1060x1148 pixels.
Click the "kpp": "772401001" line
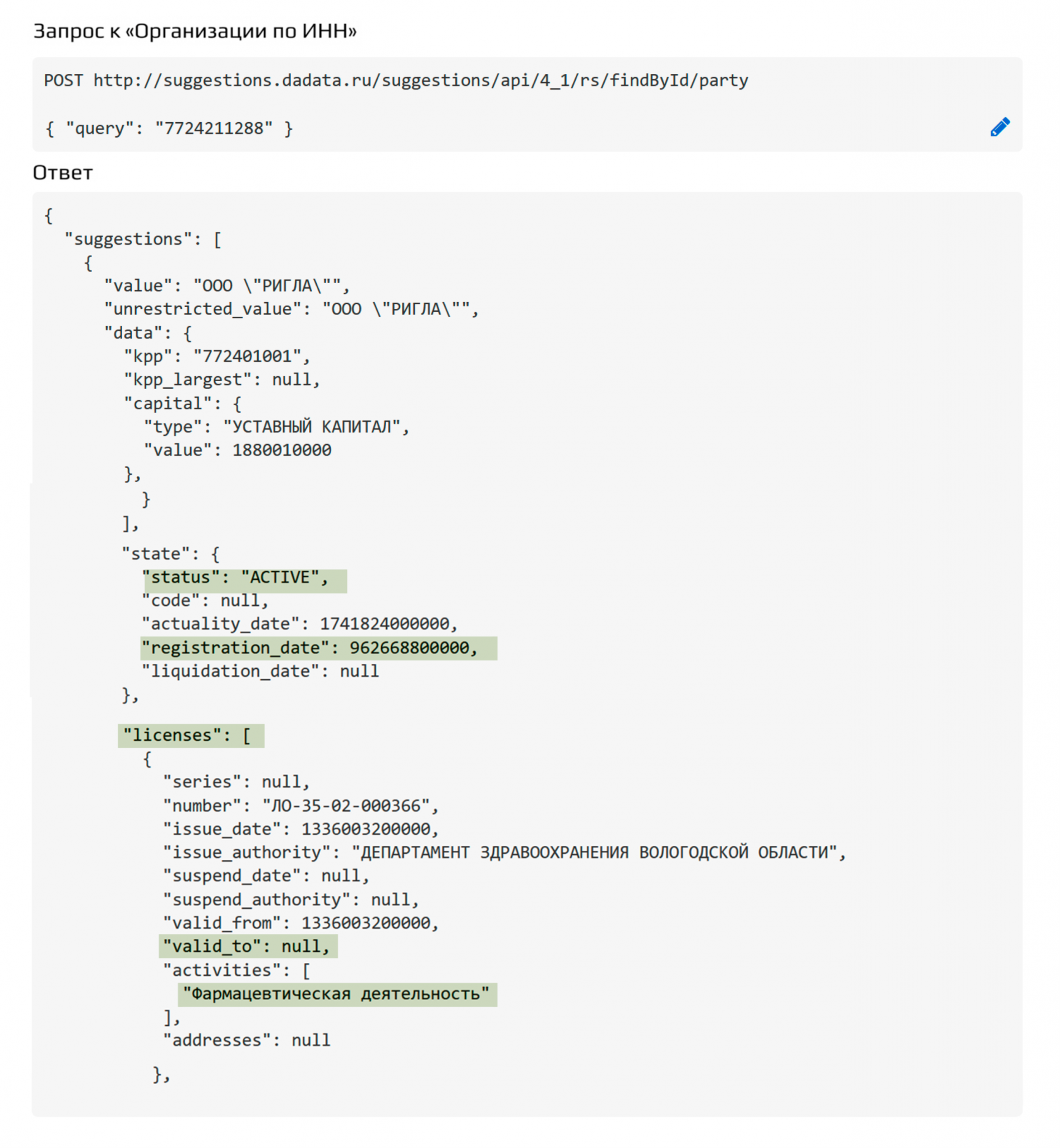pyautogui.click(x=217, y=357)
